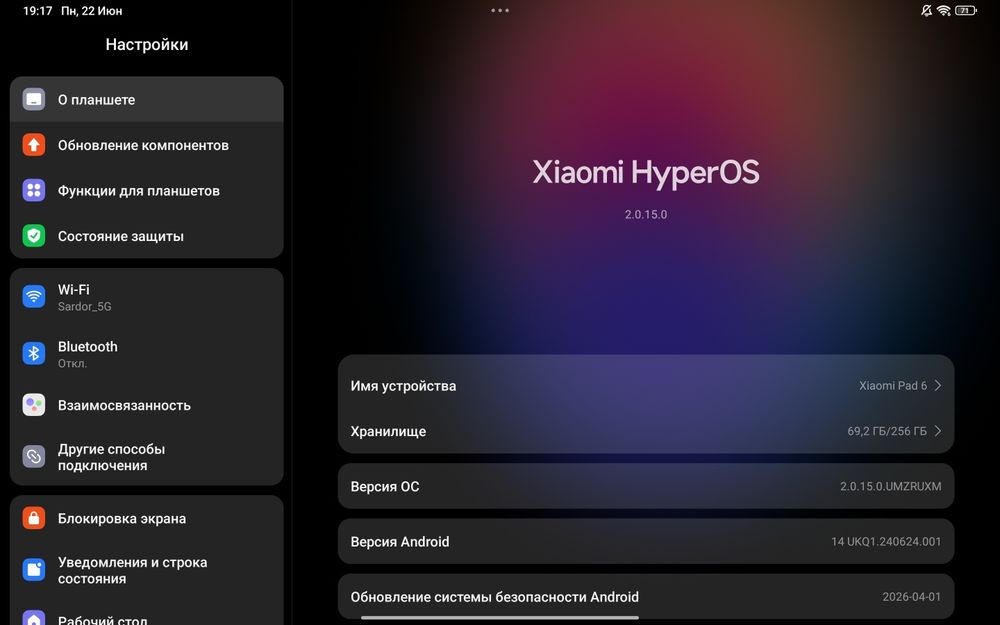Tap the Откл. Bluetooth status text
Image resolution: width=1000 pixels, height=625 pixels.
(72, 364)
